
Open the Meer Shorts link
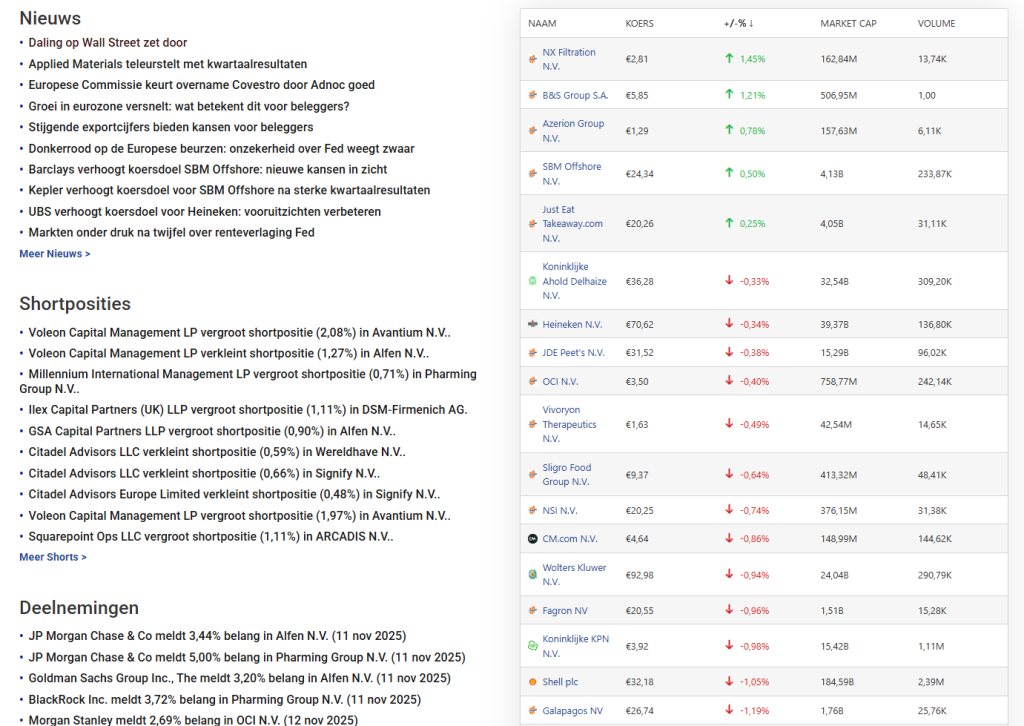(53, 557)
